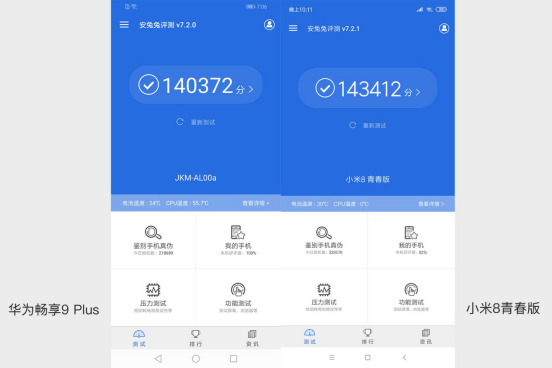Open 查看详情 temperature details on Xiaomi screen
552x368 pixels.
click(x=431, y=204)
